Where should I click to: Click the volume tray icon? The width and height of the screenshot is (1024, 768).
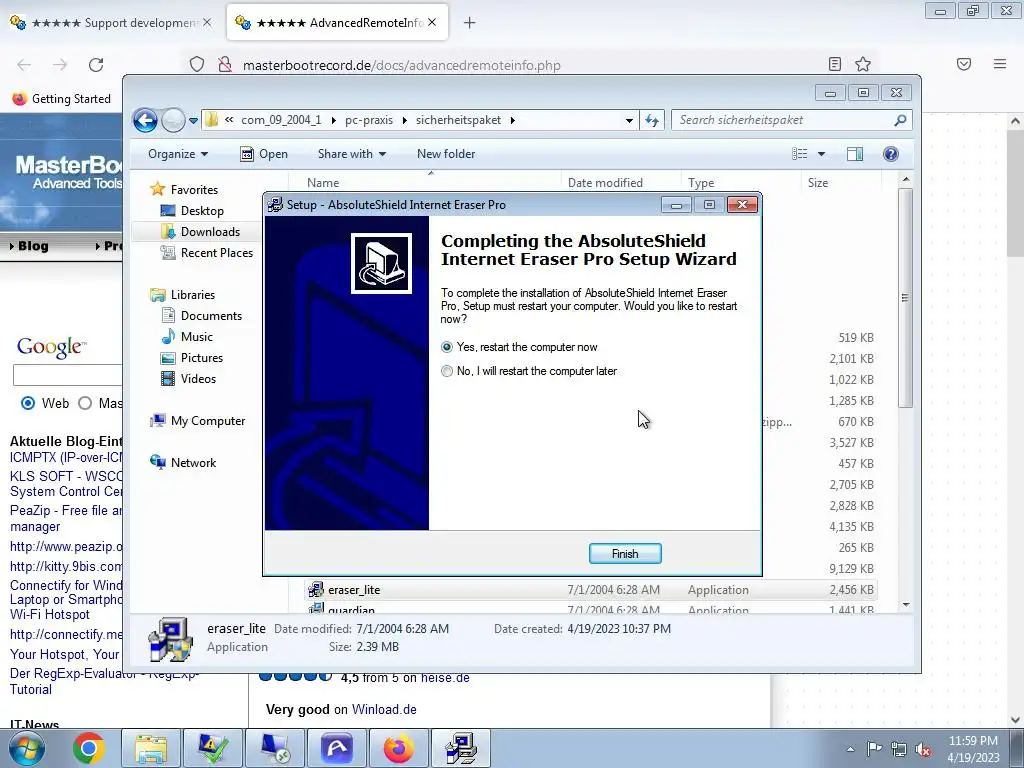pyautogui.click(x=923, y=748)
